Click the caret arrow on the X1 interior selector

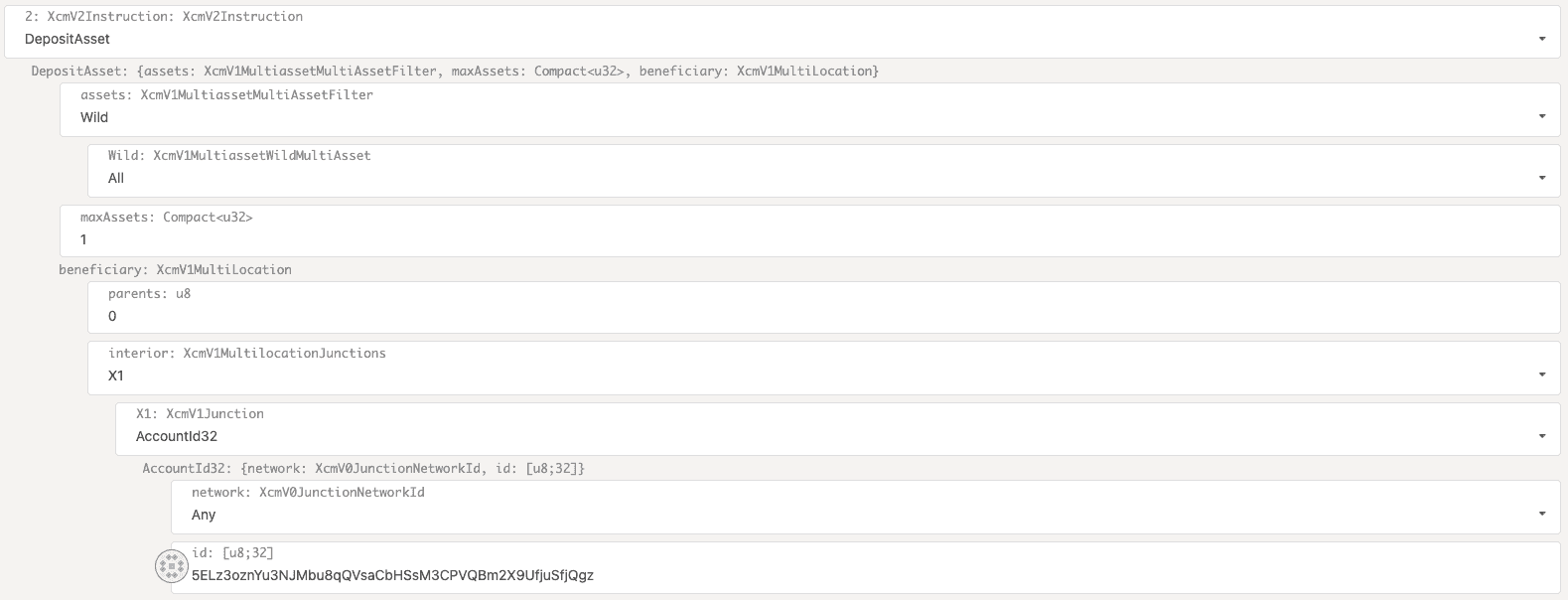1541,375
